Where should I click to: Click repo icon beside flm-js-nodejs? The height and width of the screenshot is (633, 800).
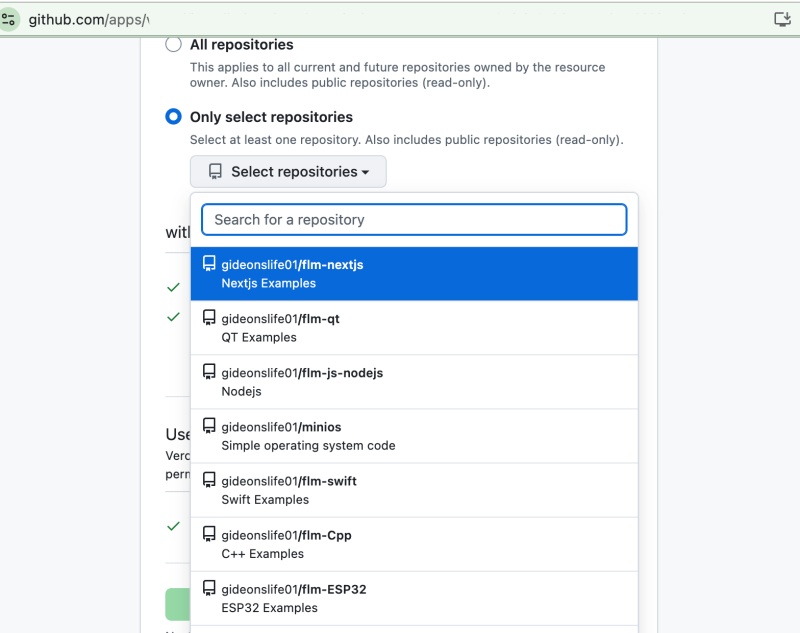209,371
